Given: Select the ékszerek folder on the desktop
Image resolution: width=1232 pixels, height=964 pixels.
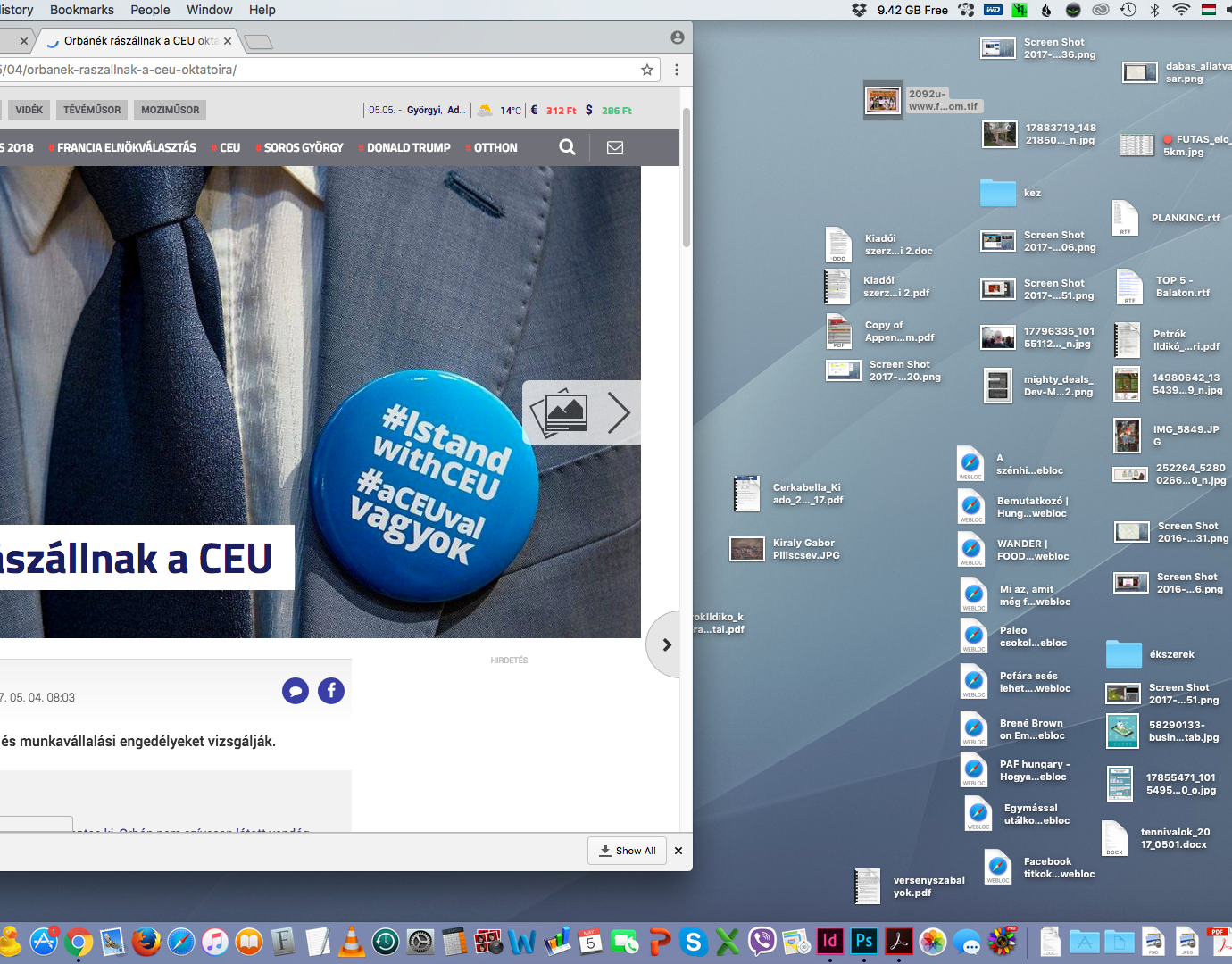Looking at the screenshot, I should (x=1124, y=653).
